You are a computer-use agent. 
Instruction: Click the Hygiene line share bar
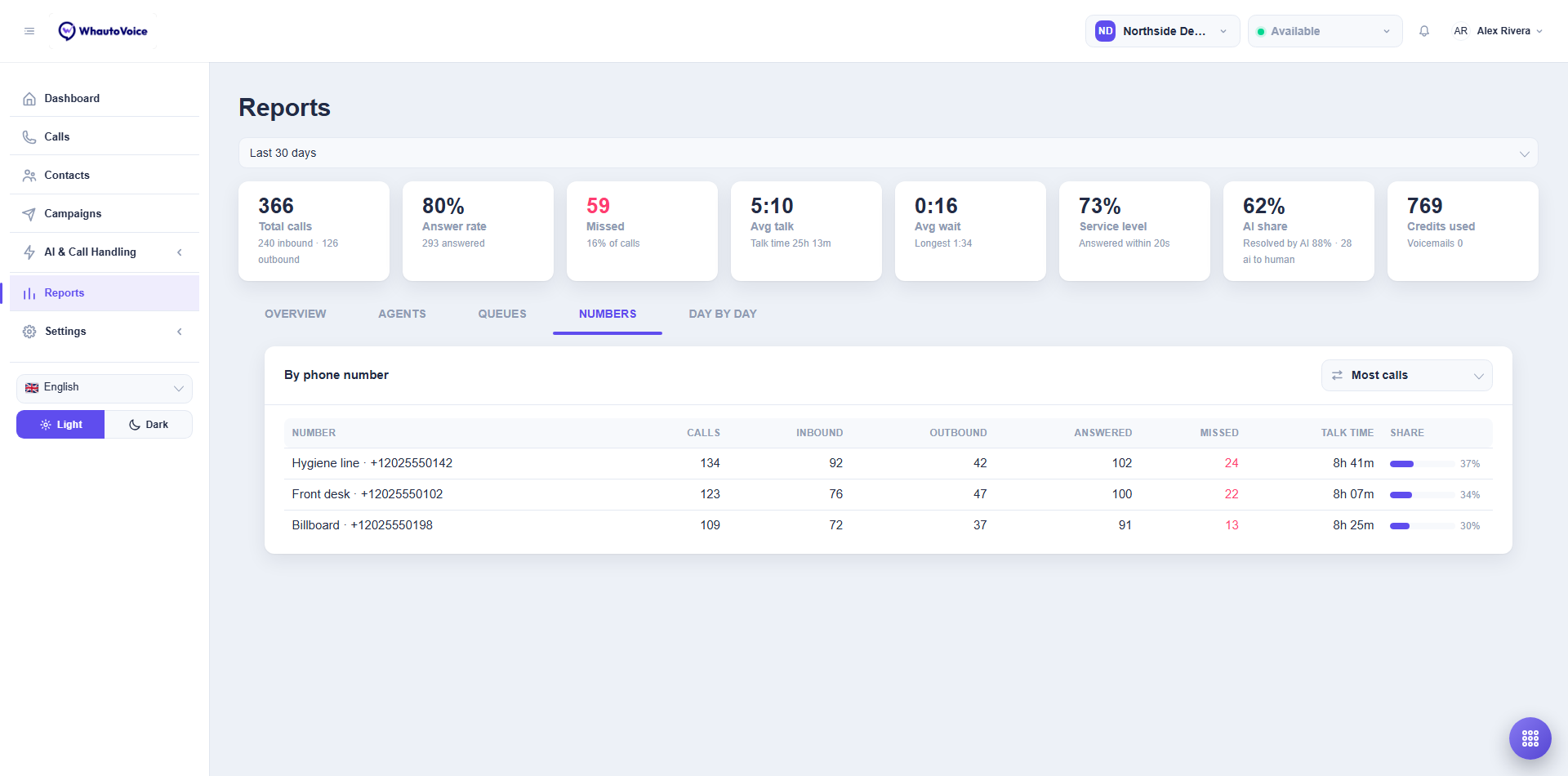[x=1421, y=464]
